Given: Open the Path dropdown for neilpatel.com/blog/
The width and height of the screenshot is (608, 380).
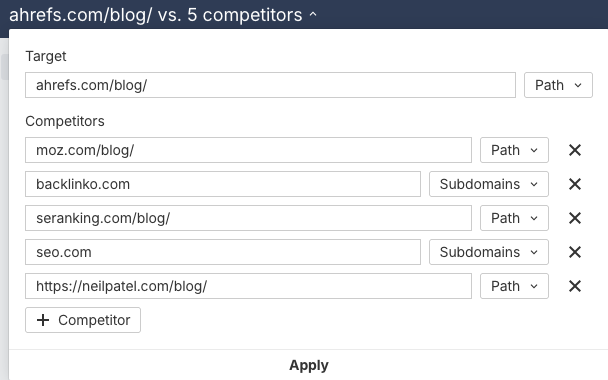Looking at the screenshot, I should (x=514, y=287).
